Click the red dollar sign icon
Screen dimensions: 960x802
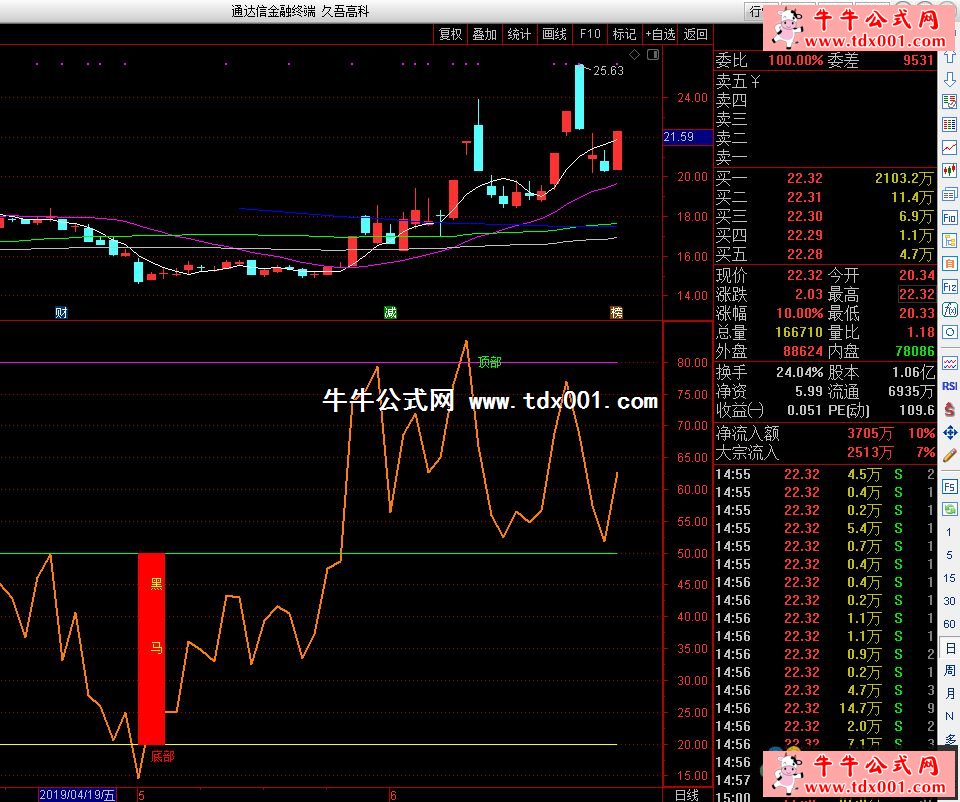950,410
